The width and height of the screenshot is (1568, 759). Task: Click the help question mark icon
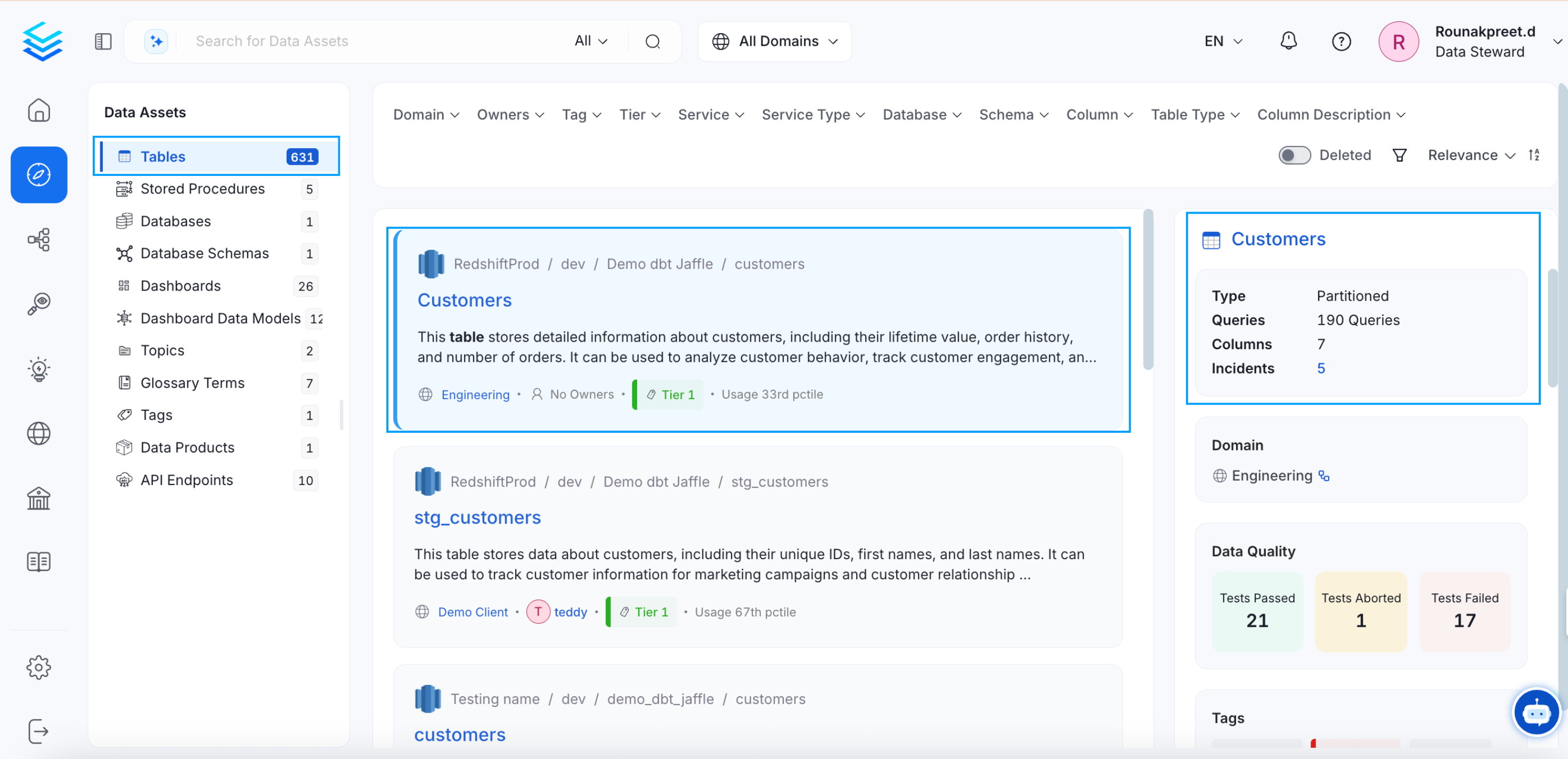coord(1341,42)
